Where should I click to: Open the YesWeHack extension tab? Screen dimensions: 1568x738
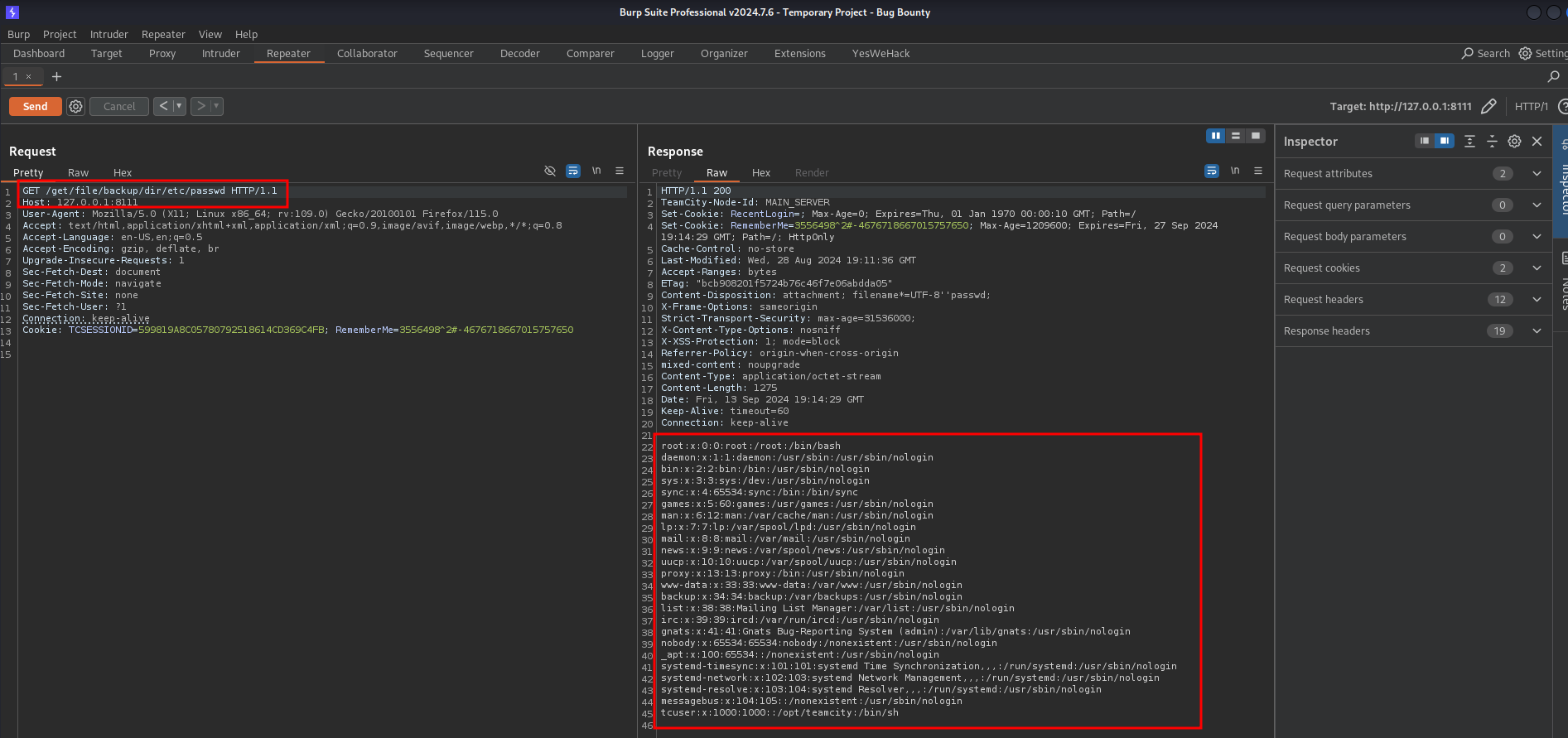(880, 53)
